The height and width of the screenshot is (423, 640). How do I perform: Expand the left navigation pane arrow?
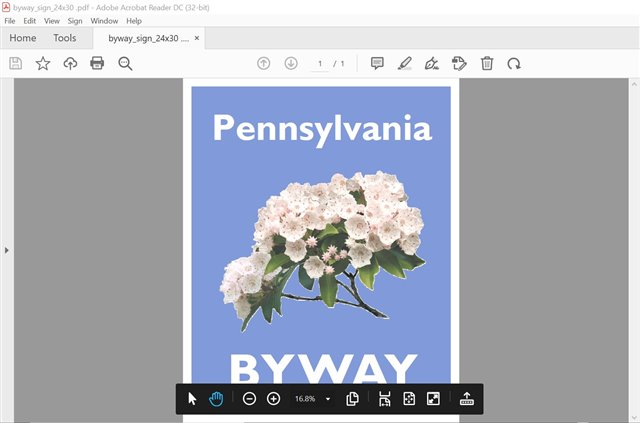7,250
